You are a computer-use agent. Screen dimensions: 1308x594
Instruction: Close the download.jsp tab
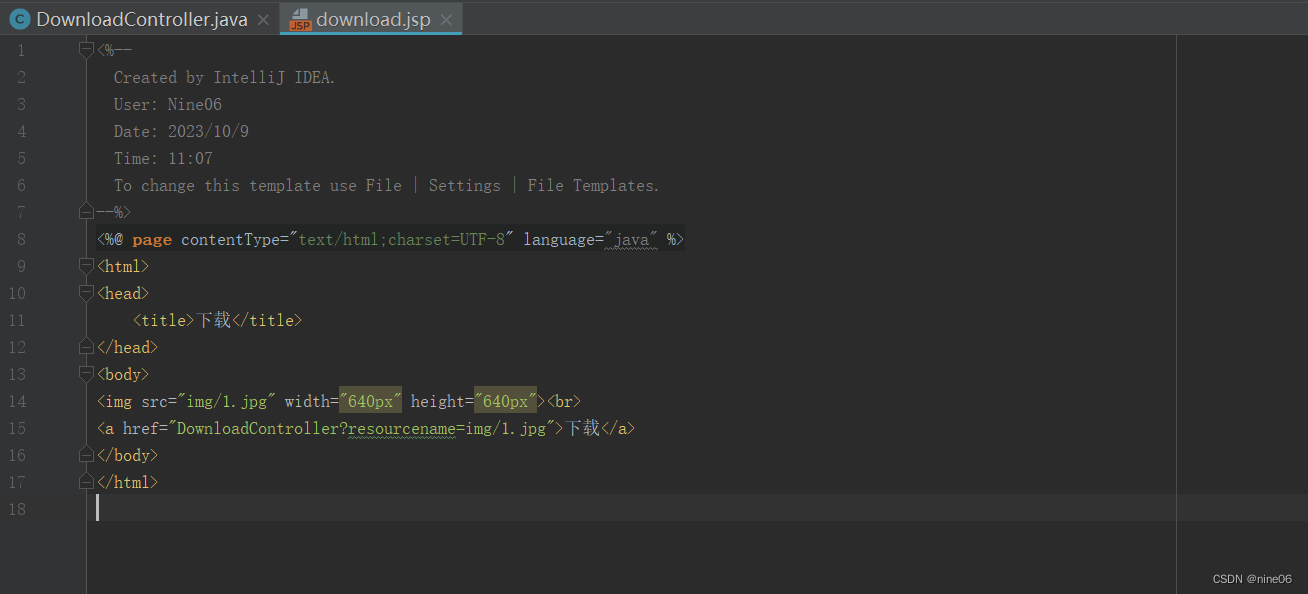click(x=446, y=18)
